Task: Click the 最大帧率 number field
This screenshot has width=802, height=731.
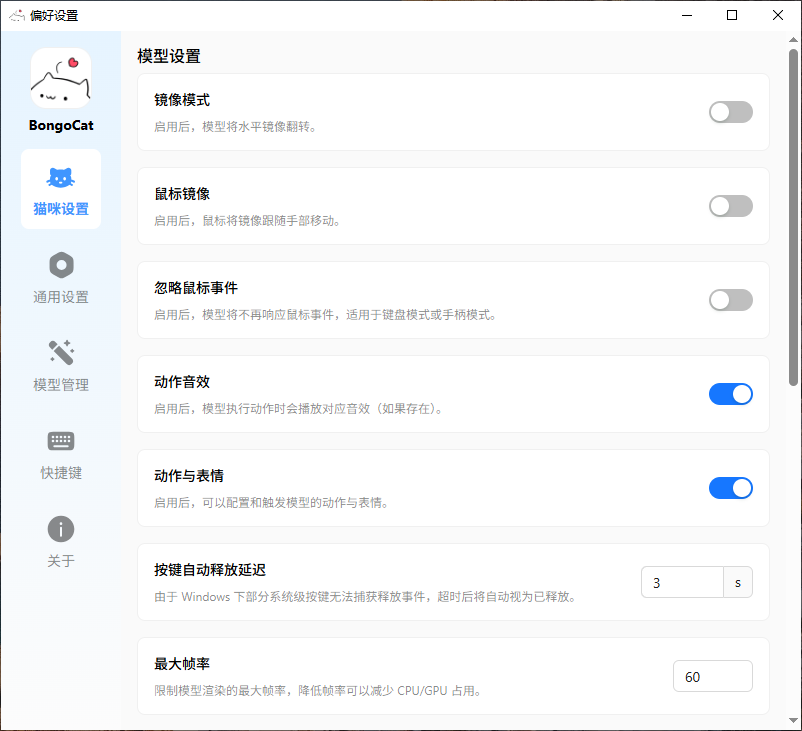Action: (x=712, y=677)
